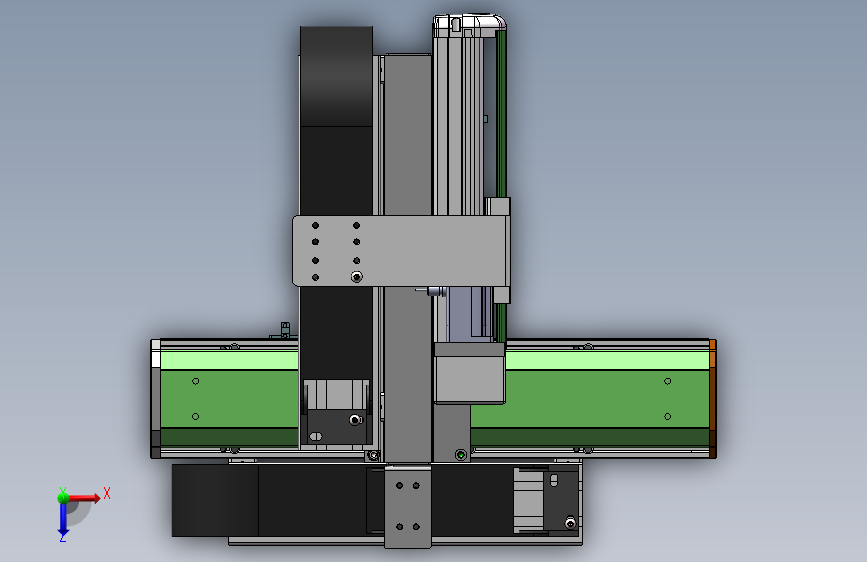Click the screw on vertical axis coupling block
Screen dimensions: 867x562
pyautogui.click(x=355, y=420)
